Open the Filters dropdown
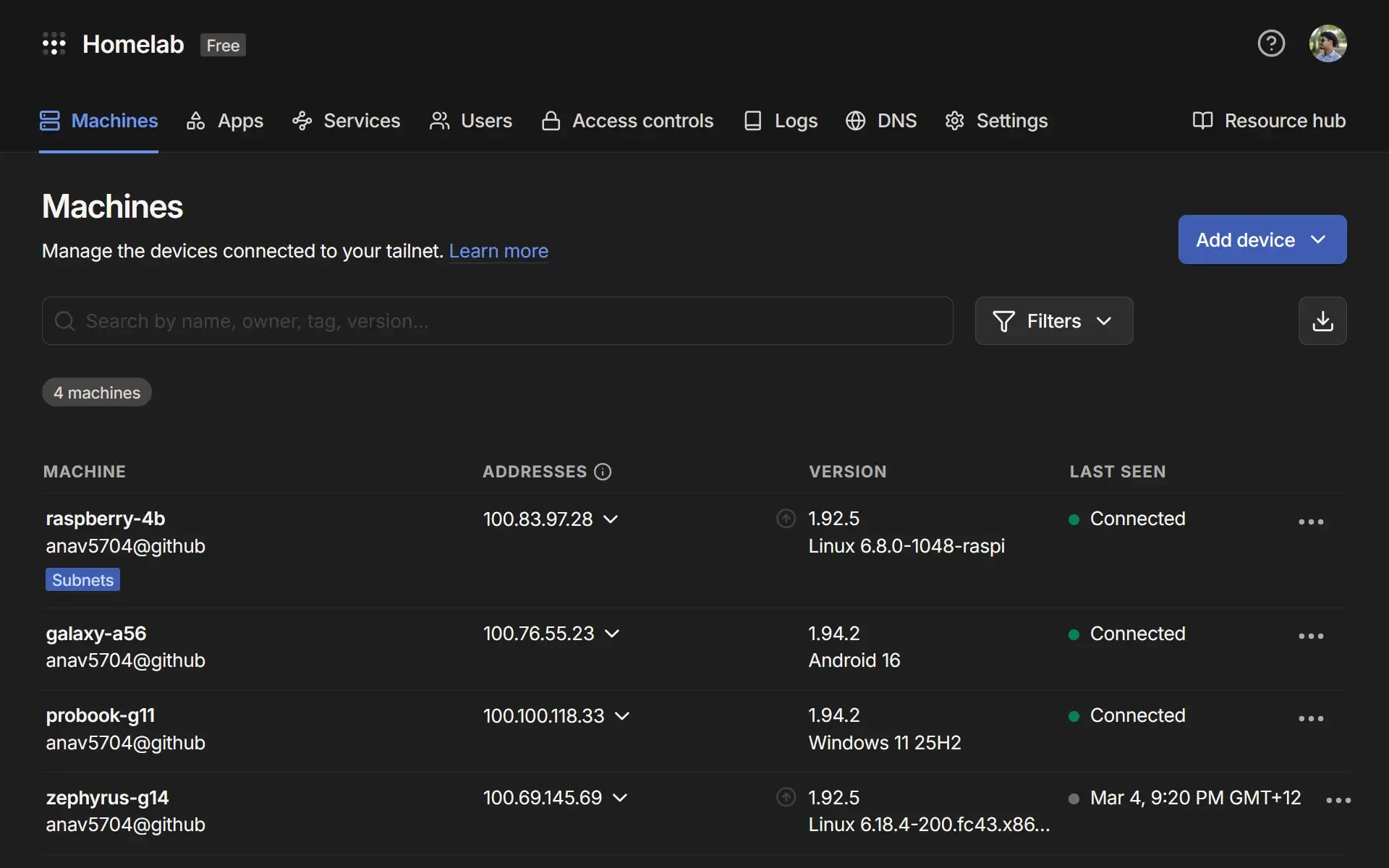 pos(1053,320)
